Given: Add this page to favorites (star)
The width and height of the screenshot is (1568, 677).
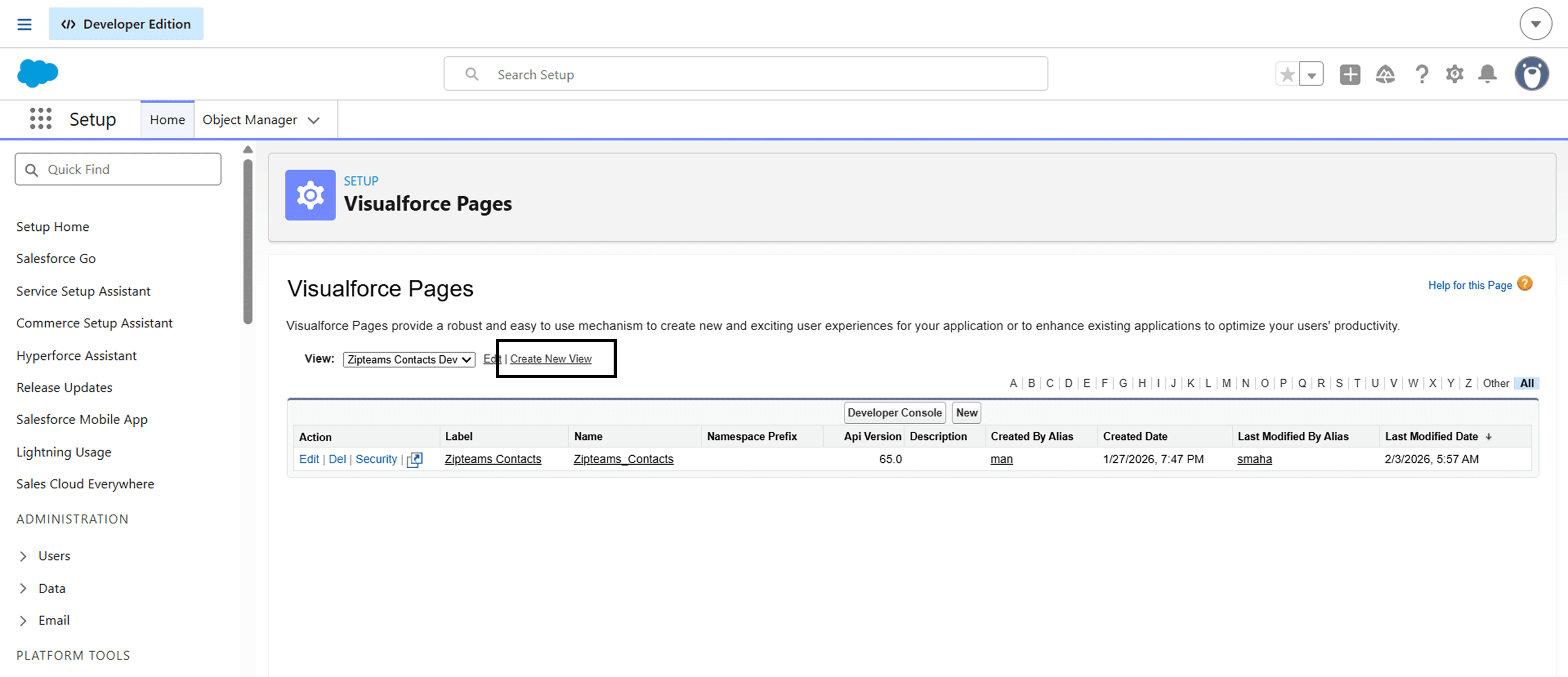Looking at the screenshot, I should 1287,74.
